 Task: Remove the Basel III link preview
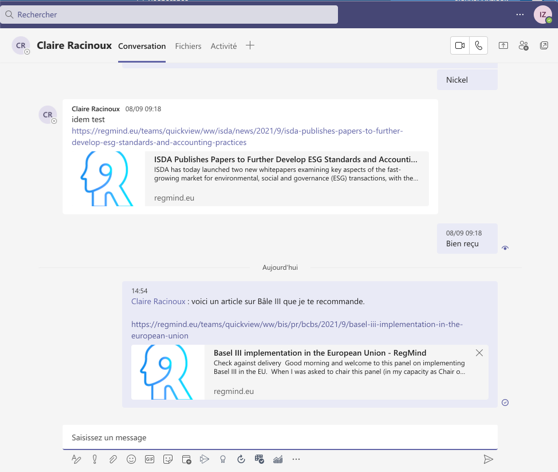(479, 353)
